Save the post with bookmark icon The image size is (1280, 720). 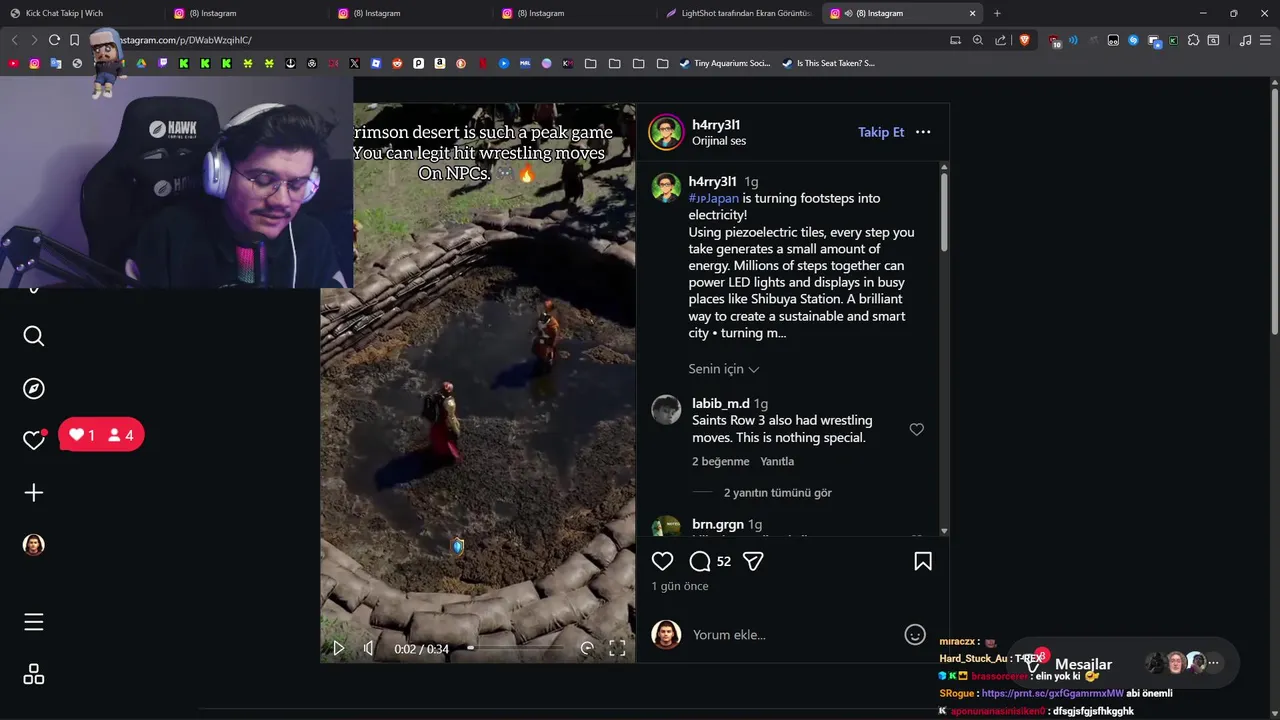[923, 561]
